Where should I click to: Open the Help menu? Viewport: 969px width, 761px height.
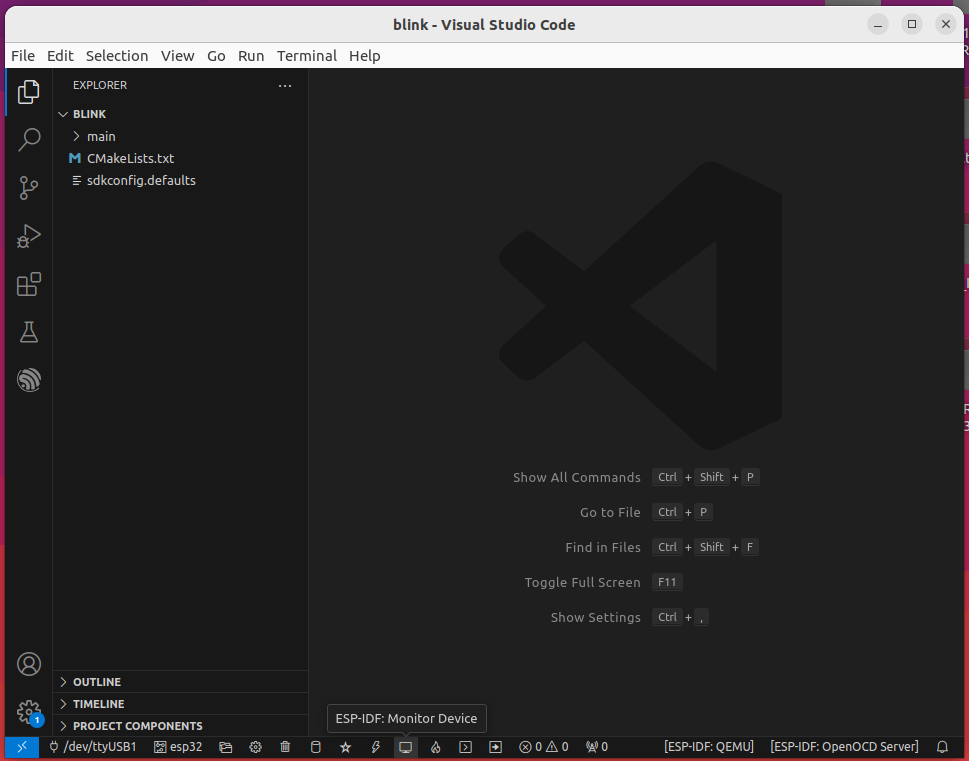(365, 56)
